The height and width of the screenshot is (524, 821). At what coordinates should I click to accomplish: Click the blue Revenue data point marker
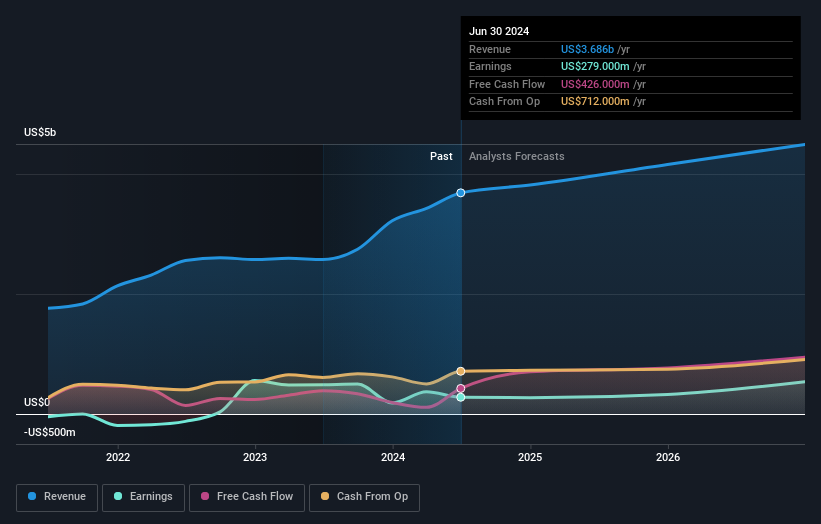pyautogui.click(x=461, y=193)
